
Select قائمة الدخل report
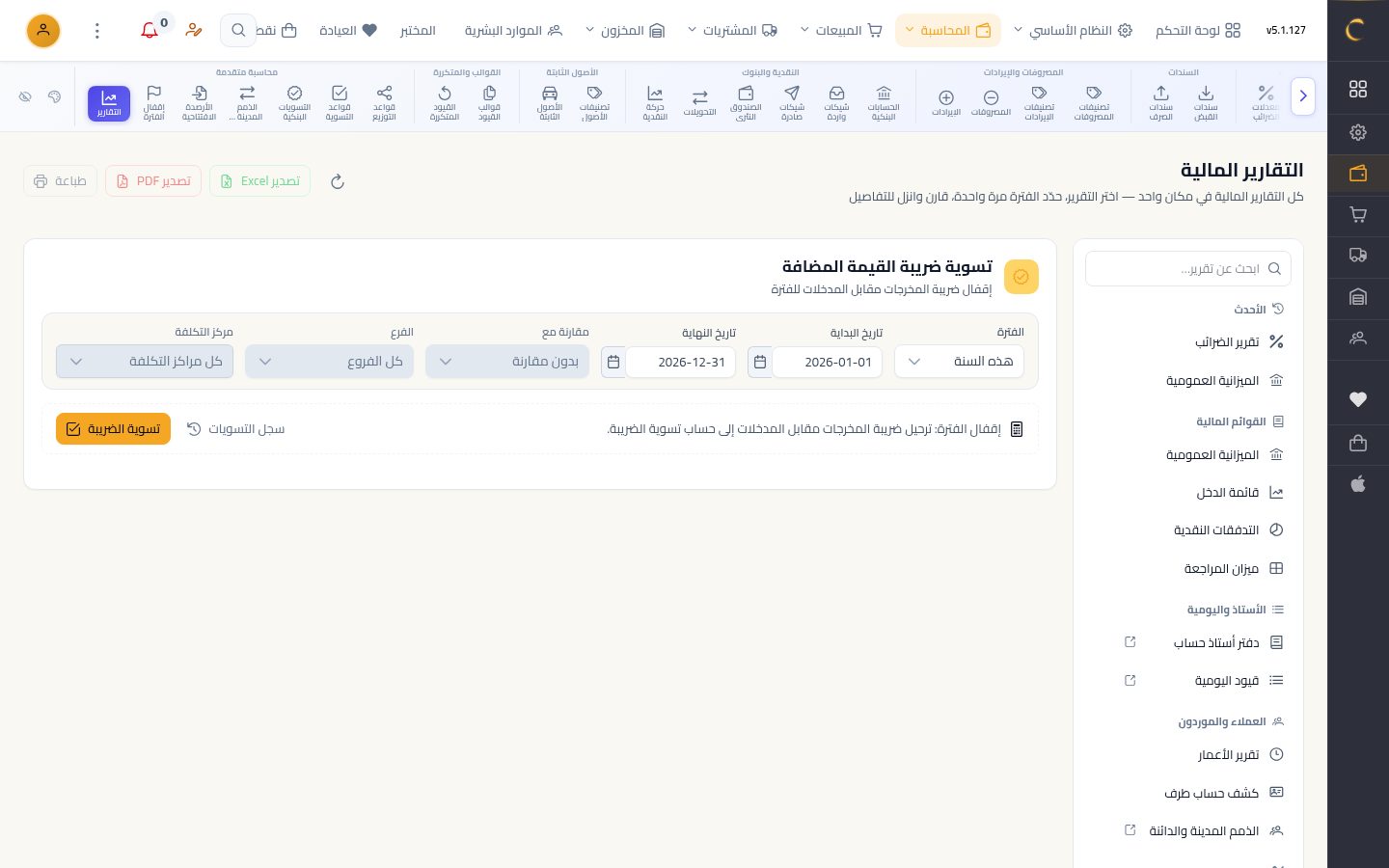click(x=1188, y=493)
